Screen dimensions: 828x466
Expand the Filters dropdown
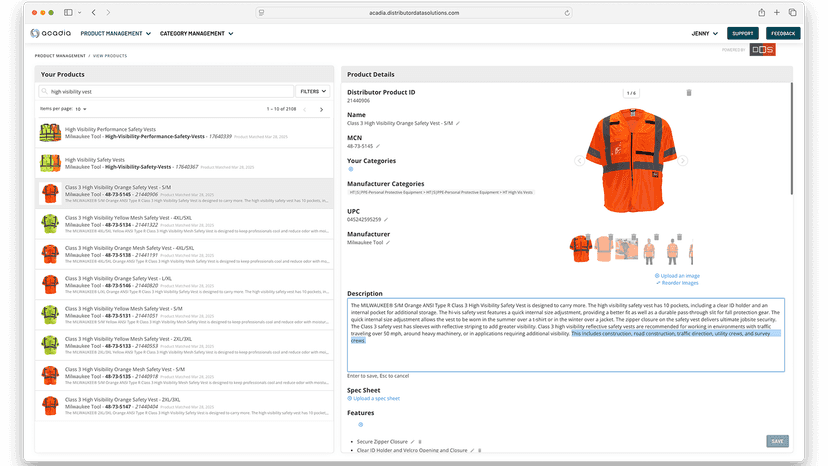point(313,91)
